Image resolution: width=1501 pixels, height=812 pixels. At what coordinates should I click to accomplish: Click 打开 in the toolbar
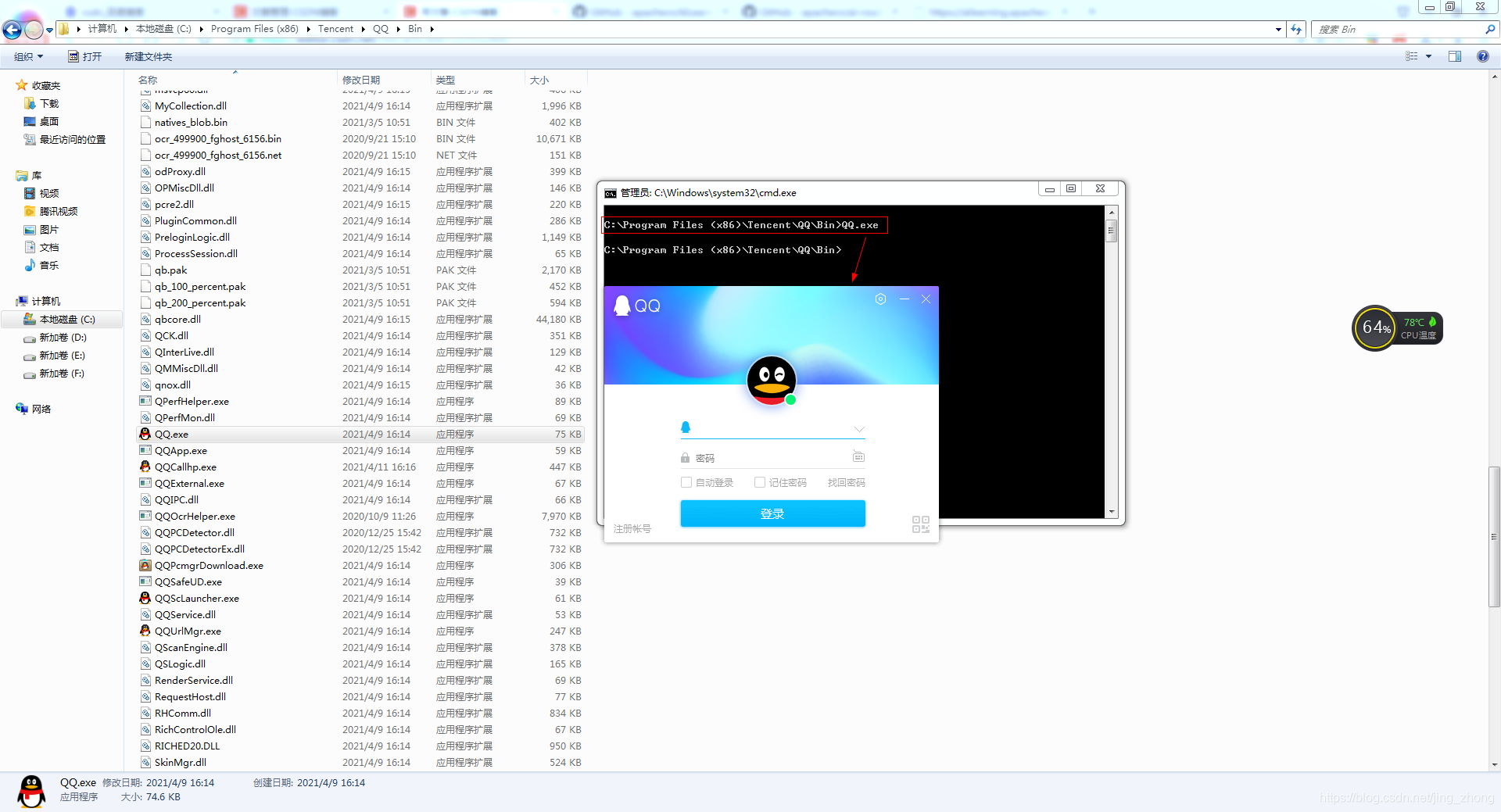coord(85,56)
